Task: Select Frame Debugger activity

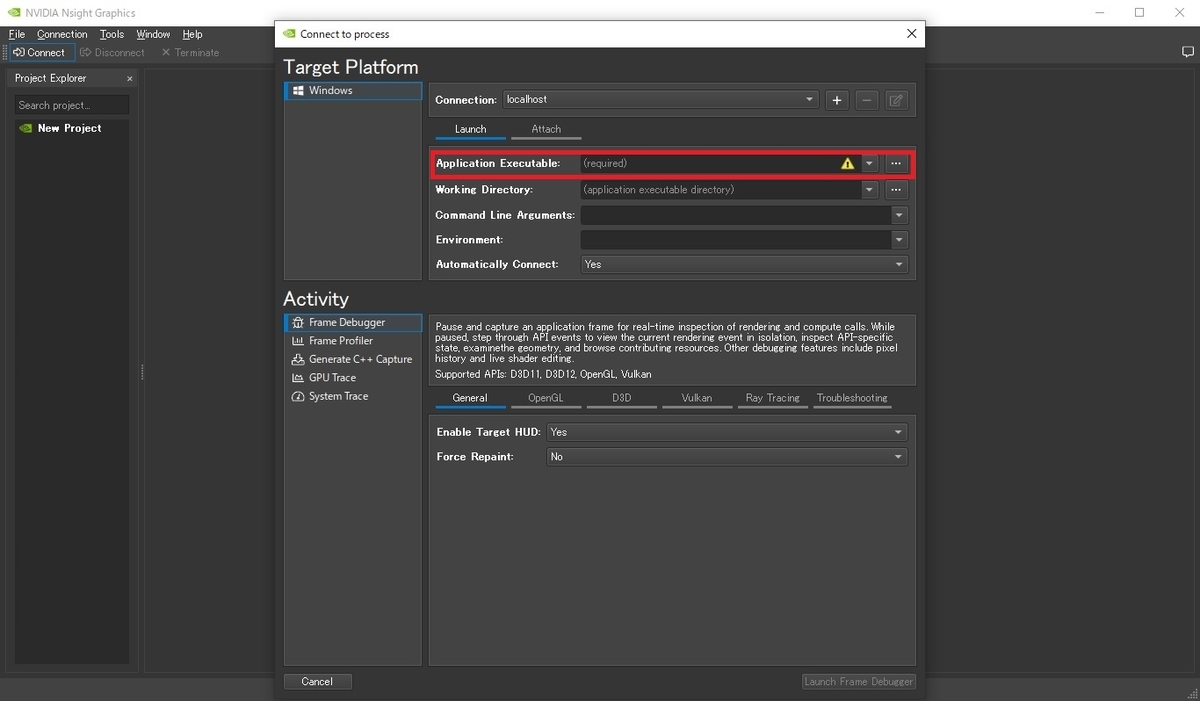Action: 353,322
